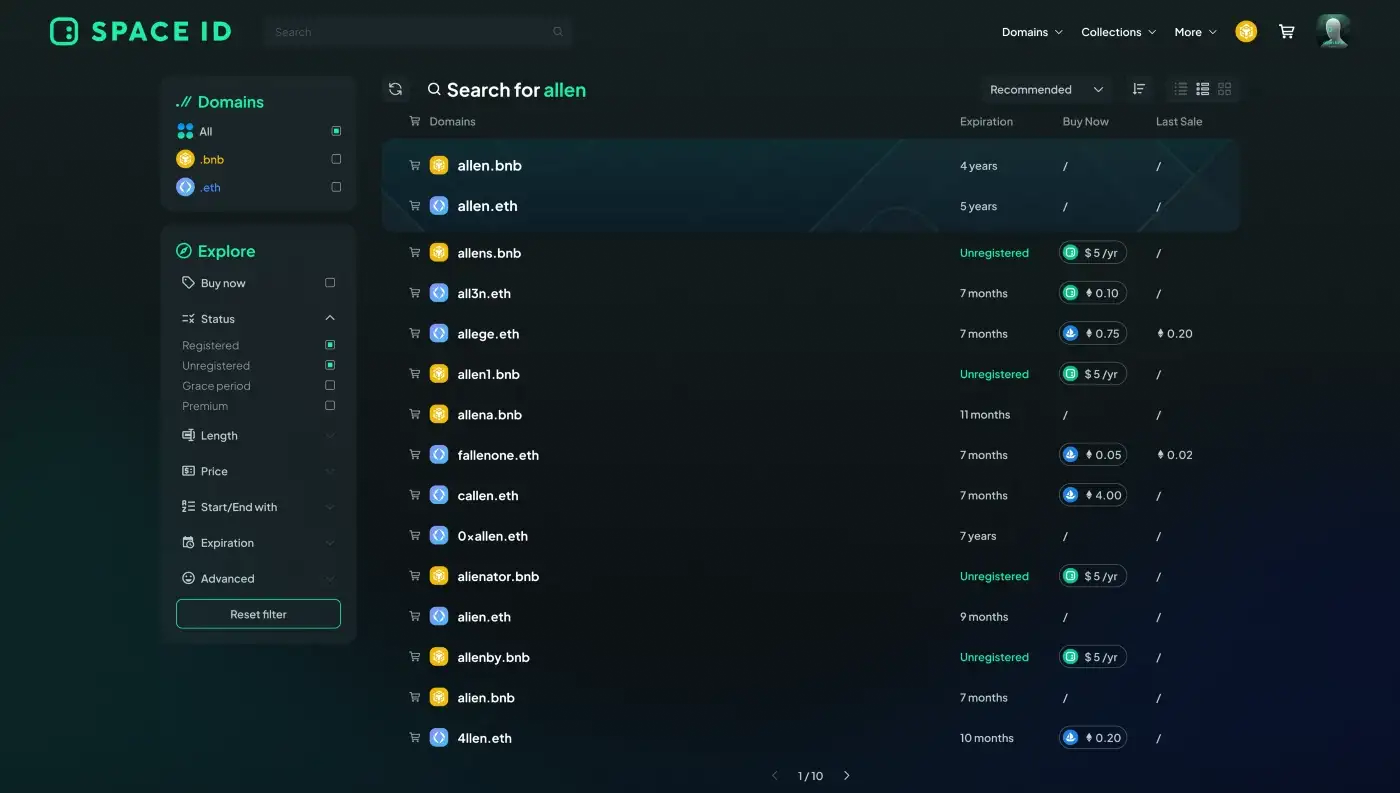
Task: Buy 4llen.eth for 0.20 ETH
Action: click(1093, 738)
